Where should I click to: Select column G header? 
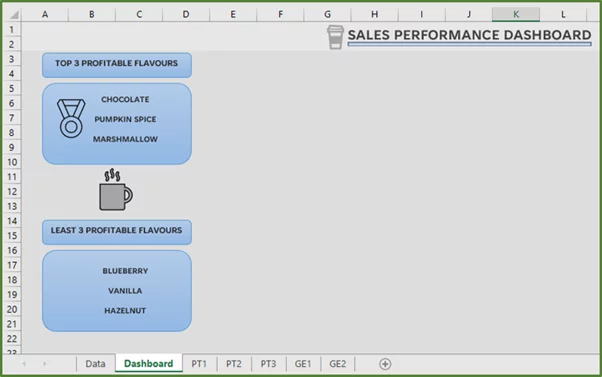point(327,15)
